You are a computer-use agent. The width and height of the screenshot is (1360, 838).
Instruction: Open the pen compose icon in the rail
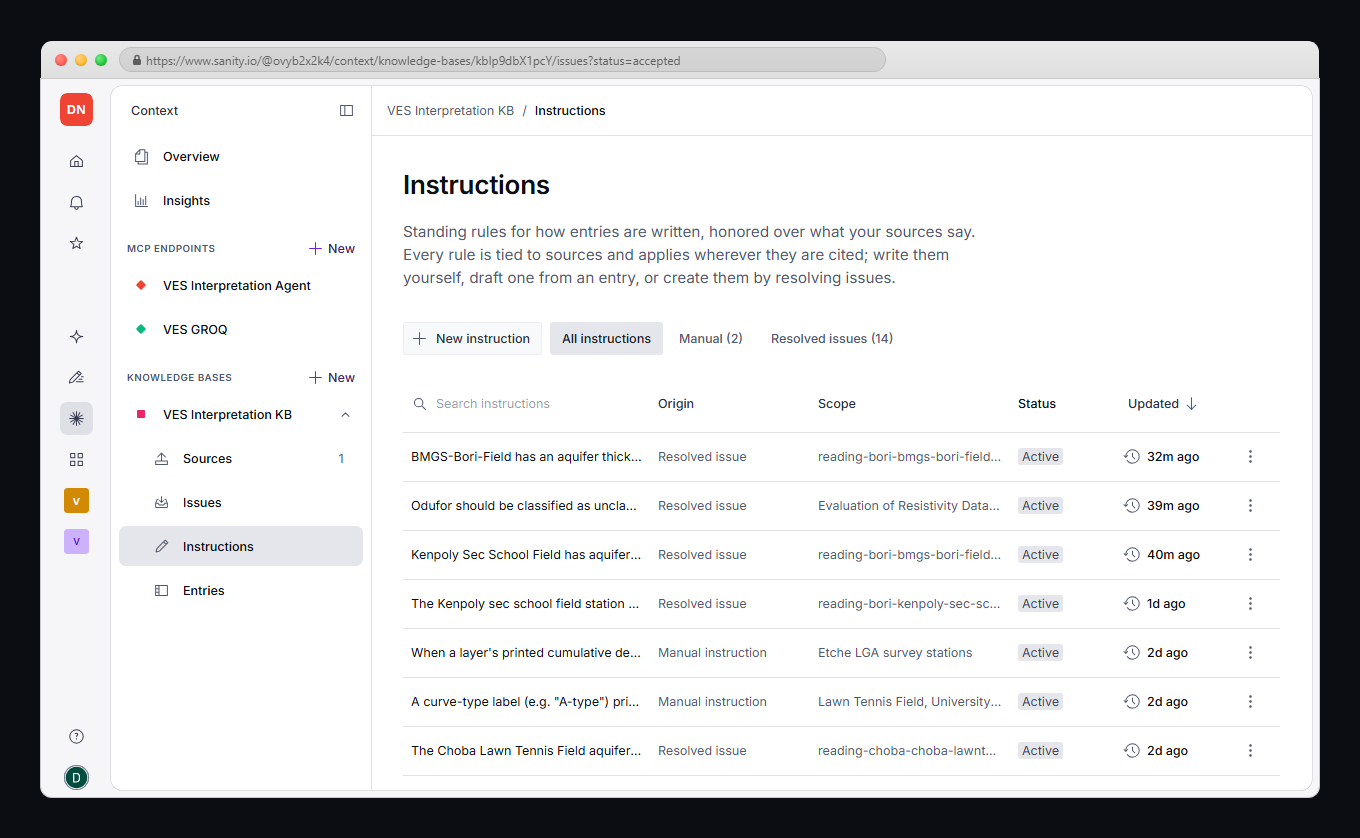coord(76,377)
